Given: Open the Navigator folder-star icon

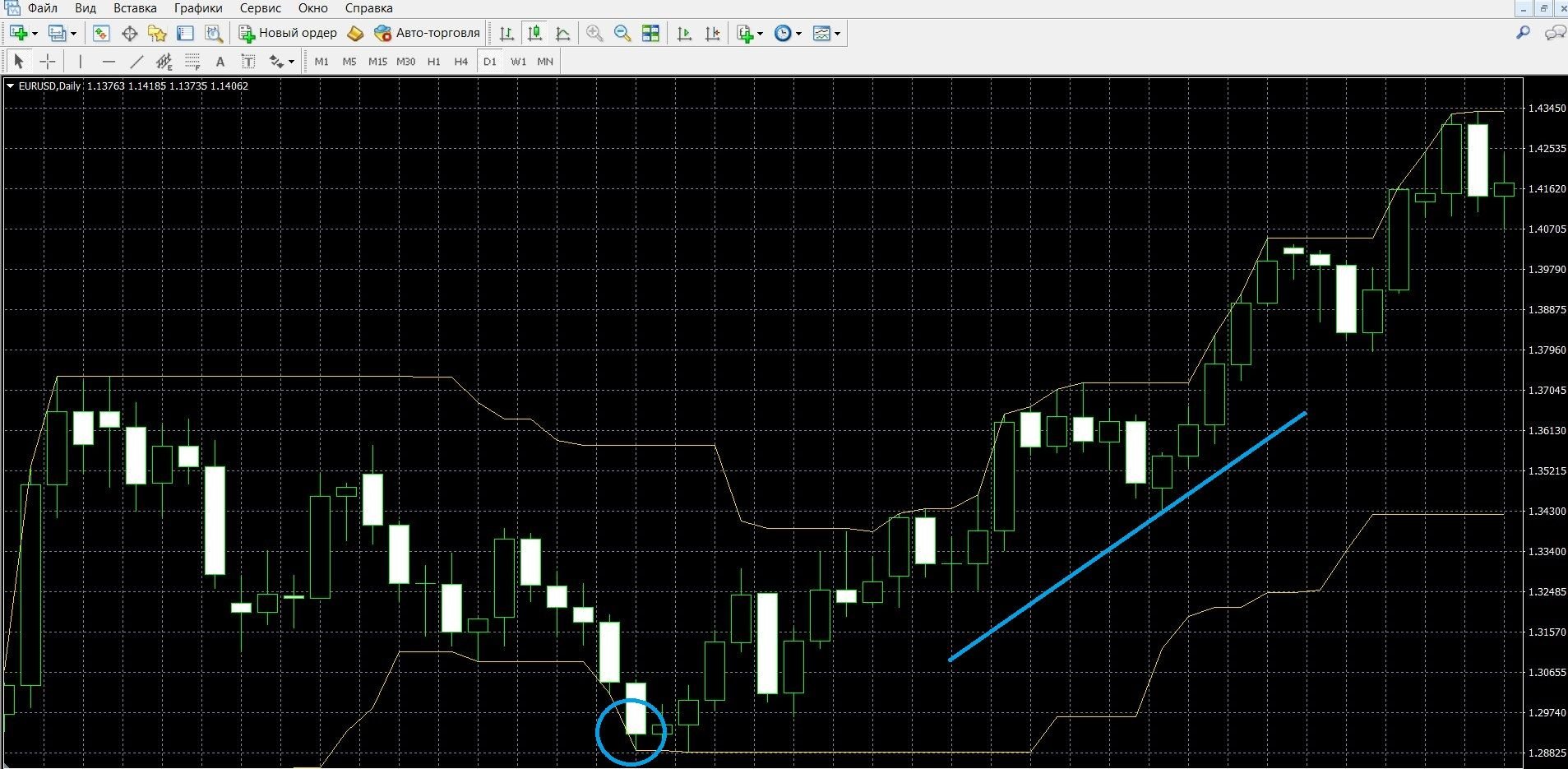Looking at the screenshot, I should pyautogui.click(x=157, y=34).
